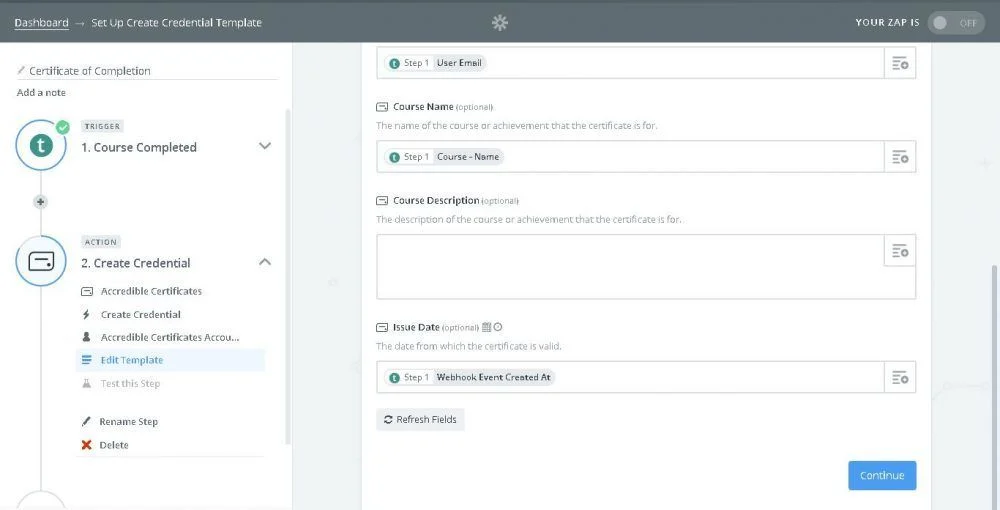Expand the Course Completed step chevron
The height and width of the screenshot is (510, 1000).
(265, 146)
